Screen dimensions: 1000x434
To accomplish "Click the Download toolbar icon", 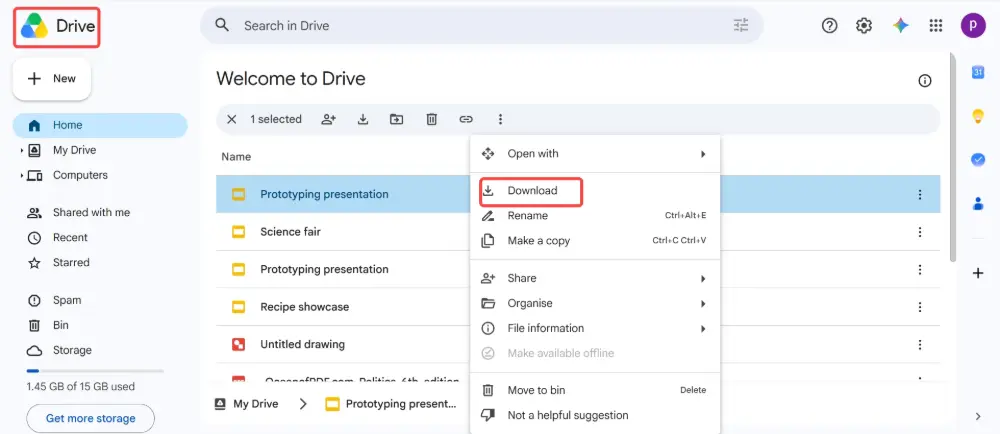I will click(363, 119).
